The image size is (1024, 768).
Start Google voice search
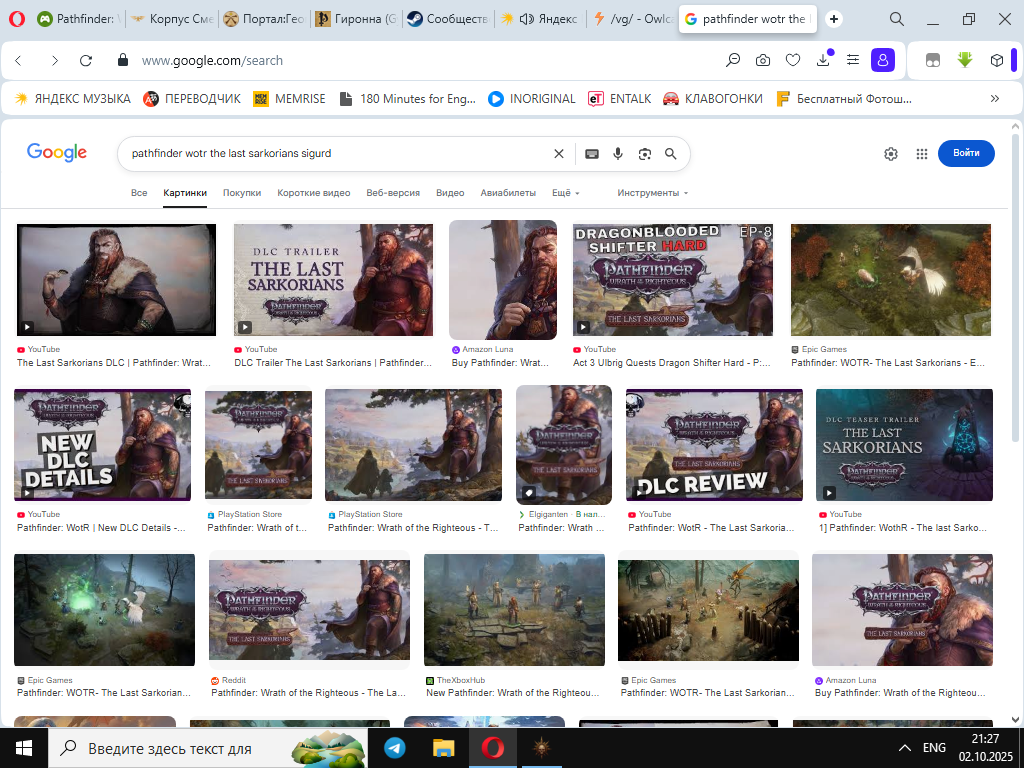(618, 153)
